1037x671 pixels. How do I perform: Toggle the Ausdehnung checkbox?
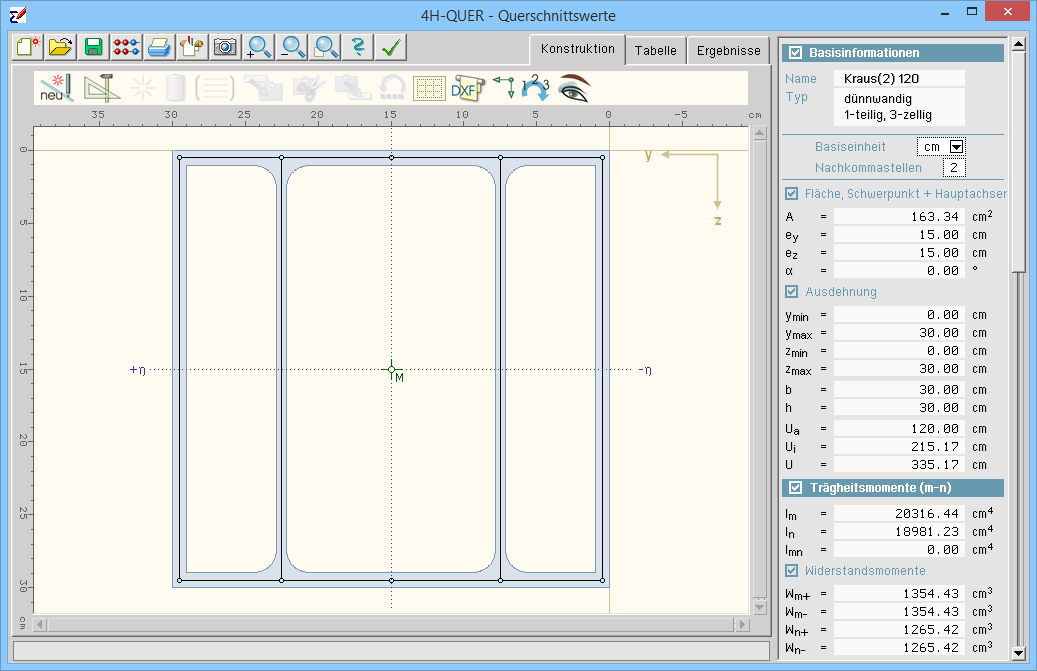792,292
